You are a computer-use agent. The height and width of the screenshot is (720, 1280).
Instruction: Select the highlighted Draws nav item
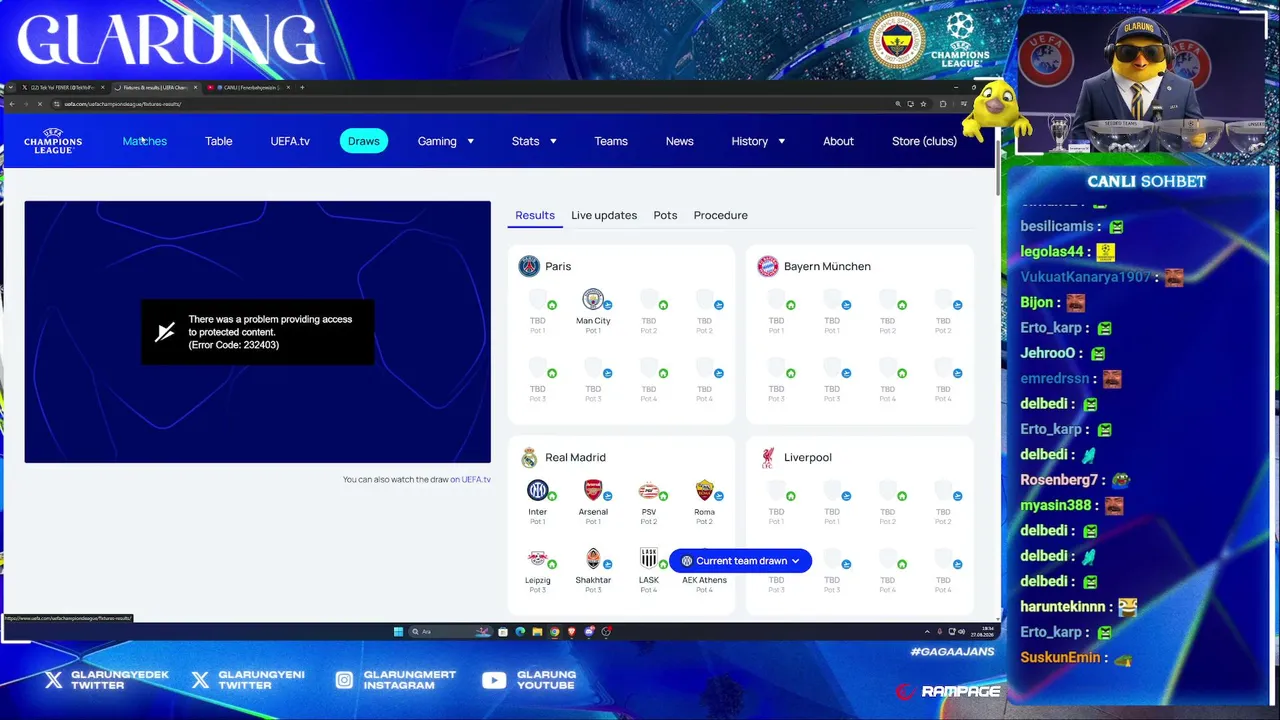point(363,141)
